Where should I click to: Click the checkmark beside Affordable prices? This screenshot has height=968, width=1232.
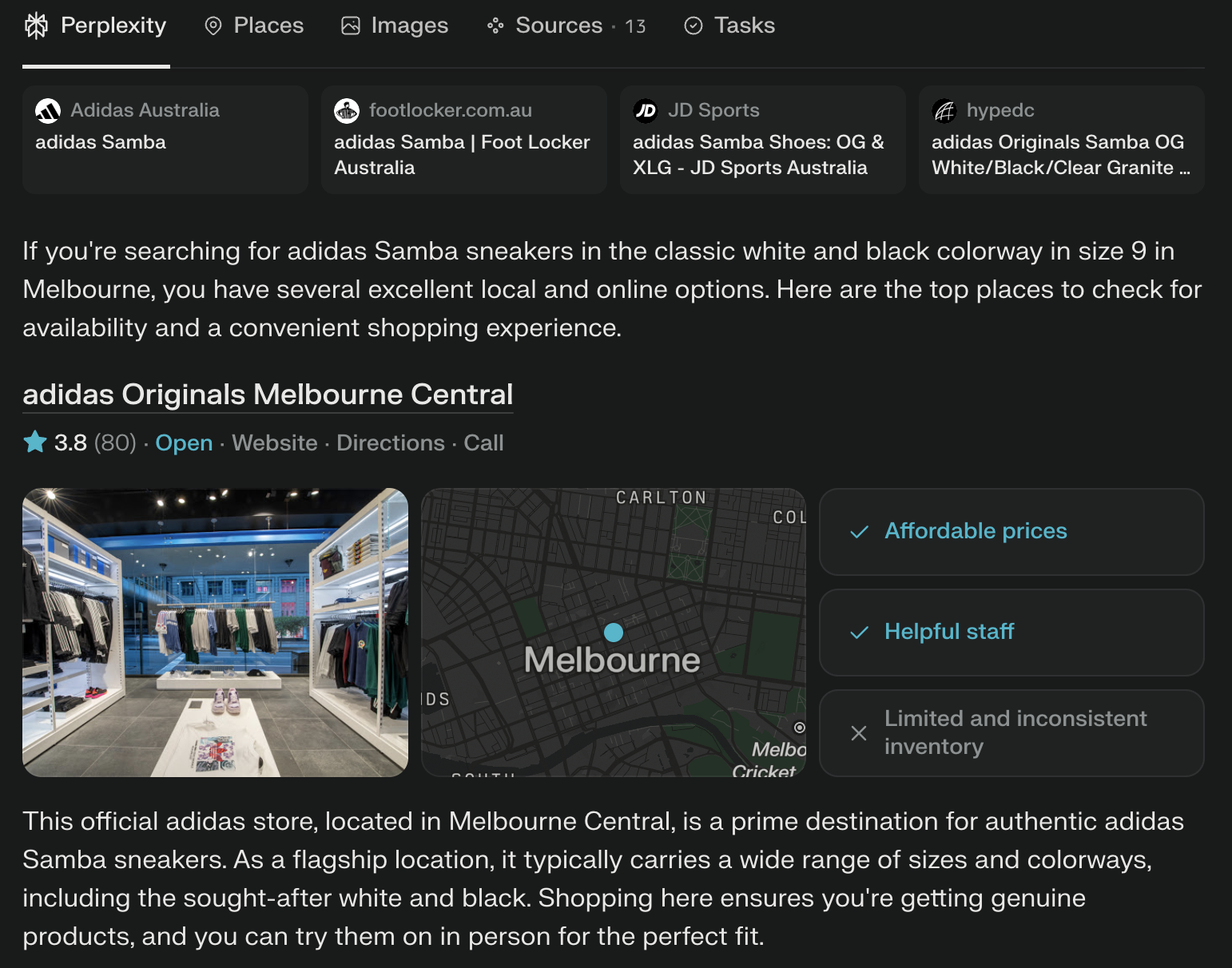tap(860, 532)
